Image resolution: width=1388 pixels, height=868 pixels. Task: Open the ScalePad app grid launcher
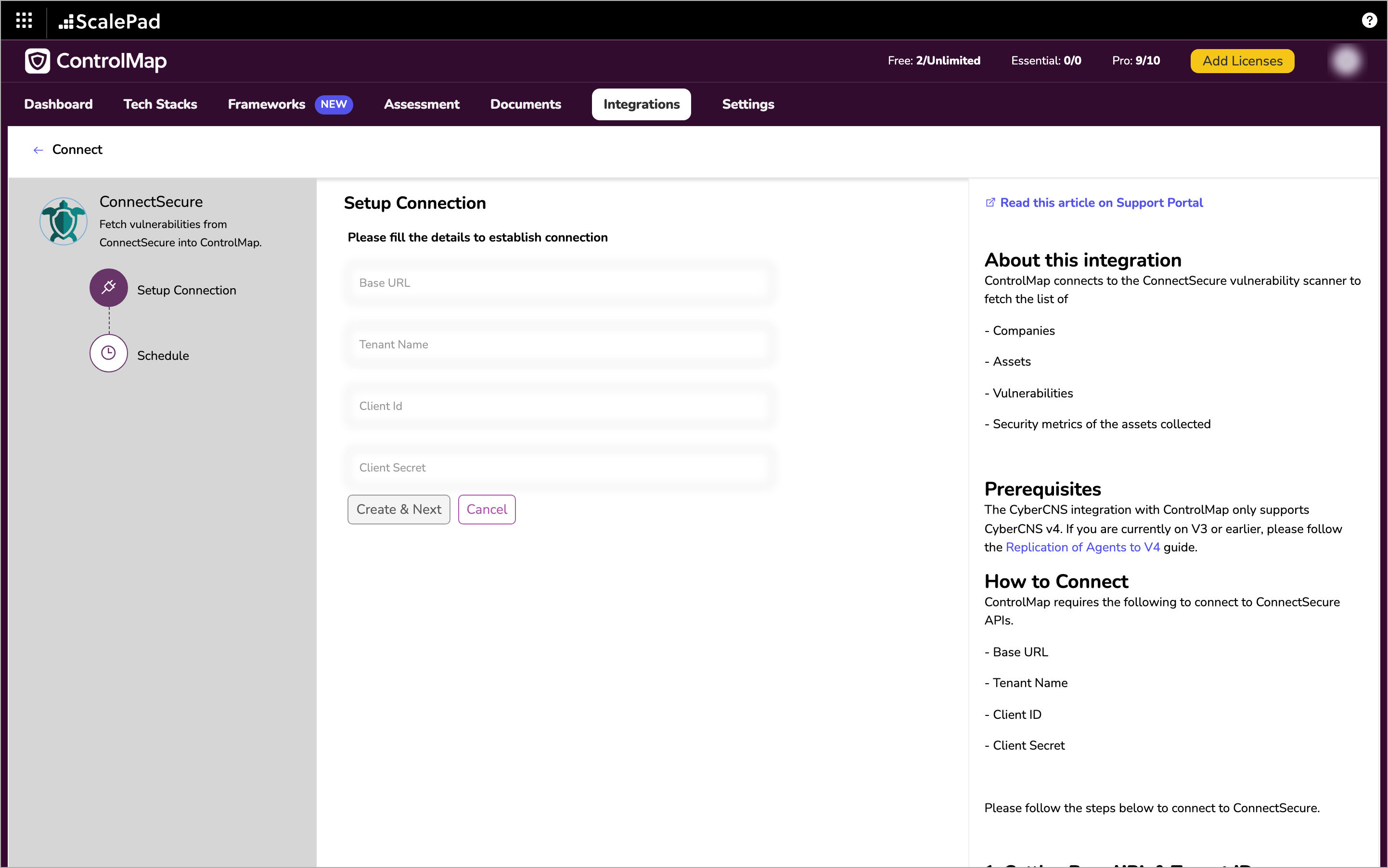[x=24, y=21]
